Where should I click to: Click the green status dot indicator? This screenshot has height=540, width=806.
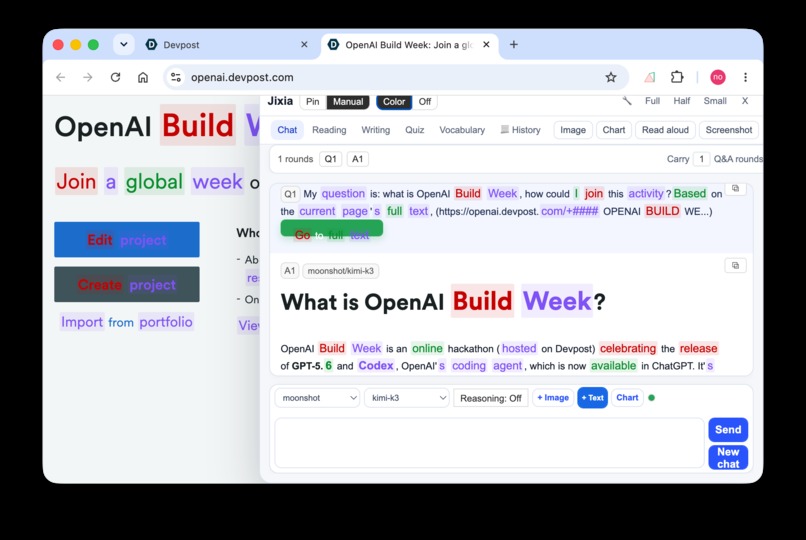(x=652, y=398)
